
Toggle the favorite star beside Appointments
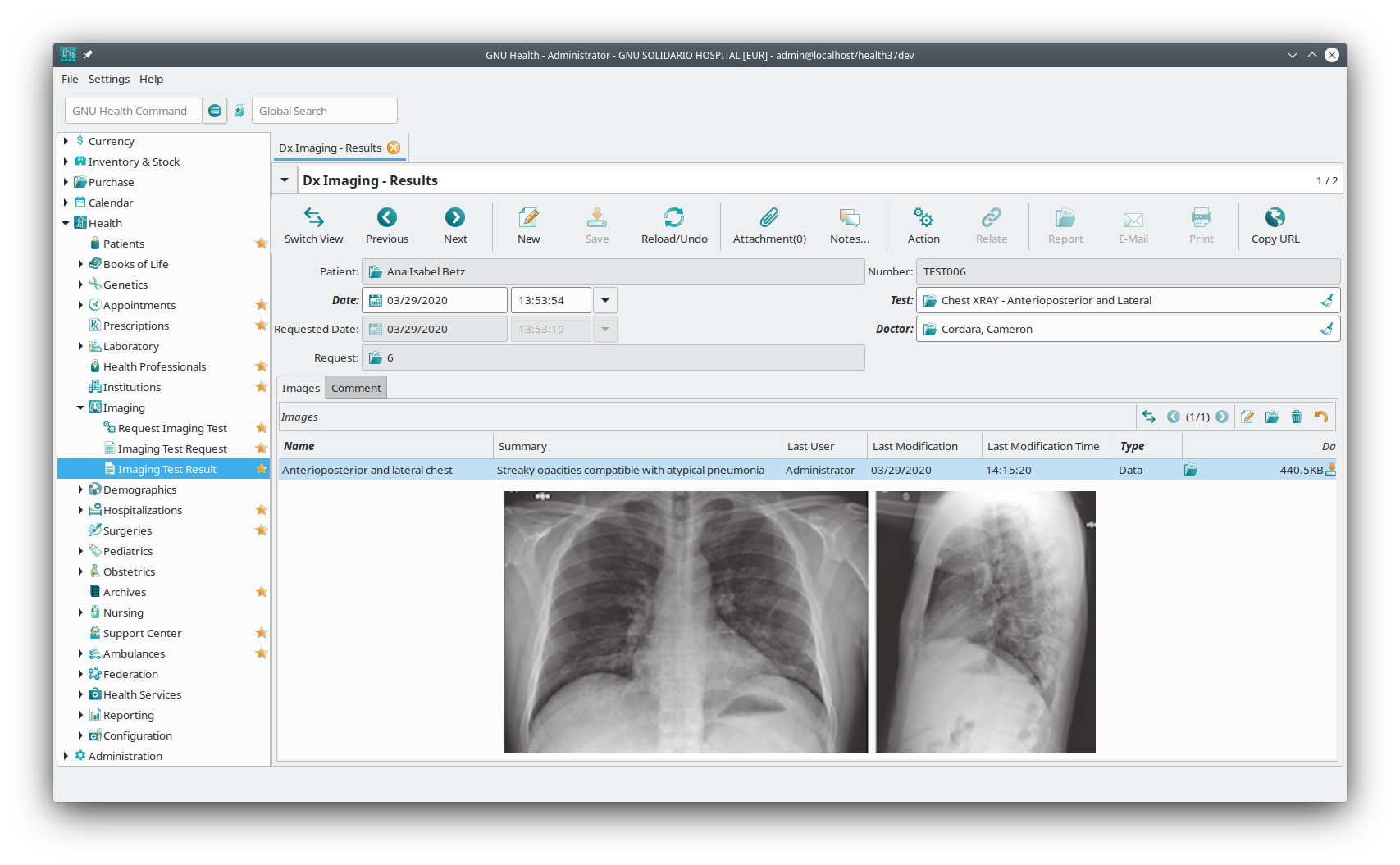point(261,304)
